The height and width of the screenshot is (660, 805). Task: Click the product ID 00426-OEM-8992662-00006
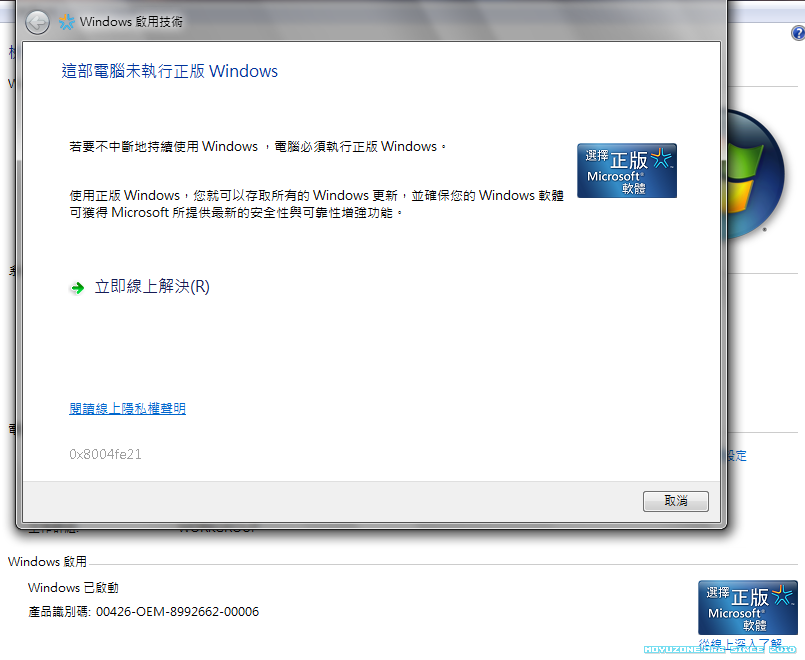[178, 612]
